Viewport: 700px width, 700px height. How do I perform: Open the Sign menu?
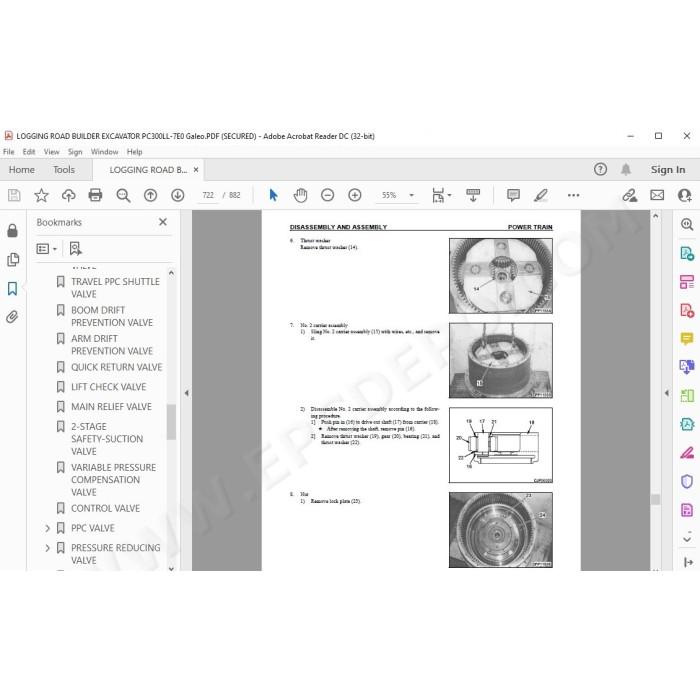pos(75,152)
